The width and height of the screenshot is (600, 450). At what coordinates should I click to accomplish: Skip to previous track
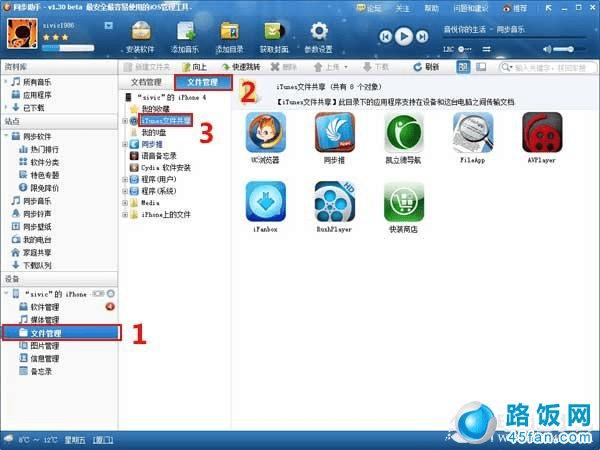[x=385, y=37]
